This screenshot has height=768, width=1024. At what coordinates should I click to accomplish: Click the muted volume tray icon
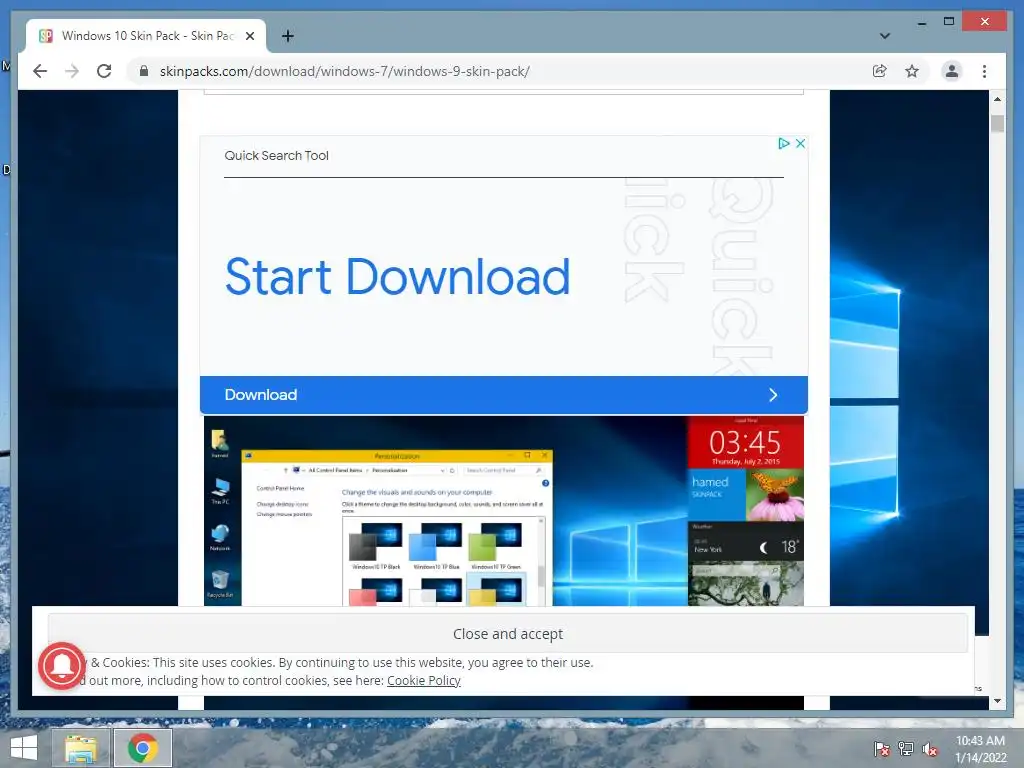pyautogui.click(x=930, y=749)
